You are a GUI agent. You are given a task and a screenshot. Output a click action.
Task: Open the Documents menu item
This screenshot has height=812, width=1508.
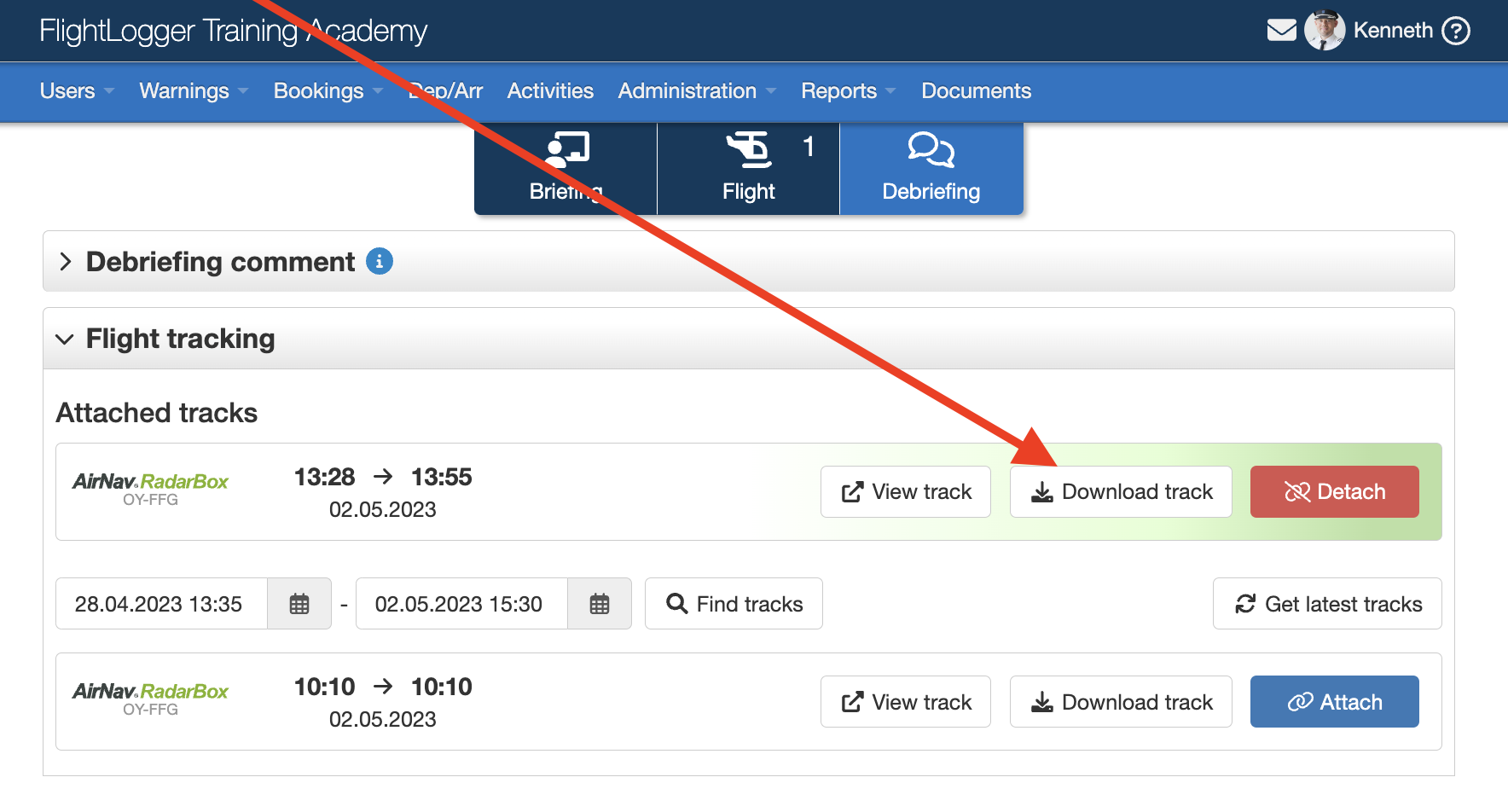tap(976, 90)
